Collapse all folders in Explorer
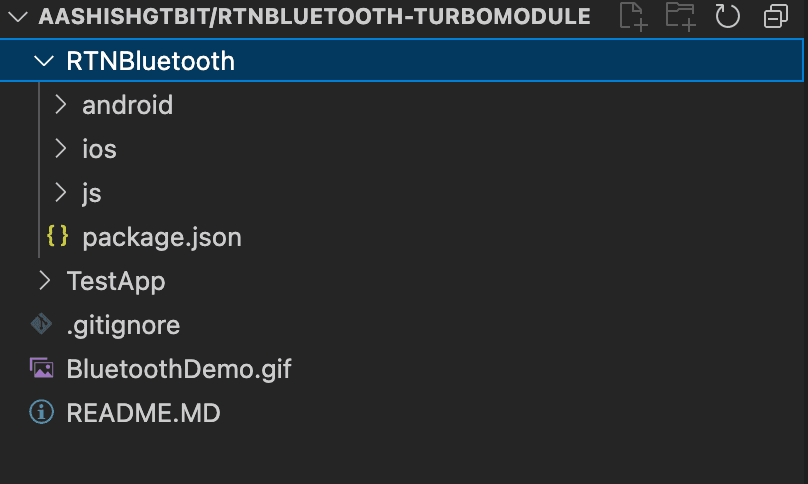Image resolution: width=808 pixels, height=484 pixels. 776,16
